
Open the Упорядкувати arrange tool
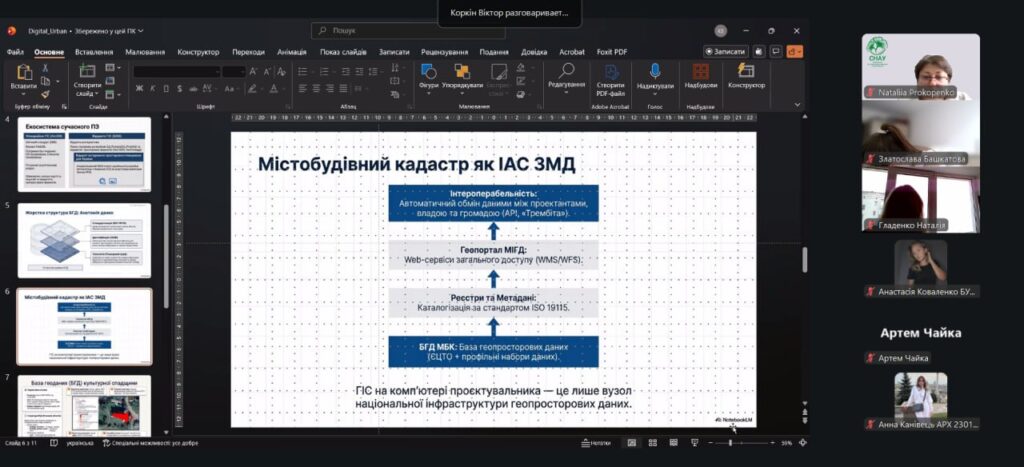click(x=462, y=73)
